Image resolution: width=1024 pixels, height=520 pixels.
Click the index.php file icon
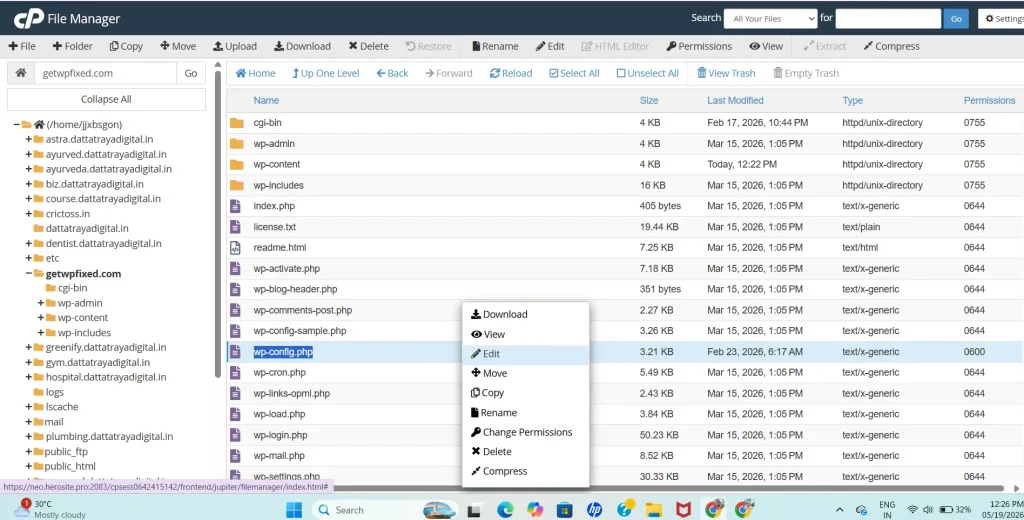coord(235,206)
